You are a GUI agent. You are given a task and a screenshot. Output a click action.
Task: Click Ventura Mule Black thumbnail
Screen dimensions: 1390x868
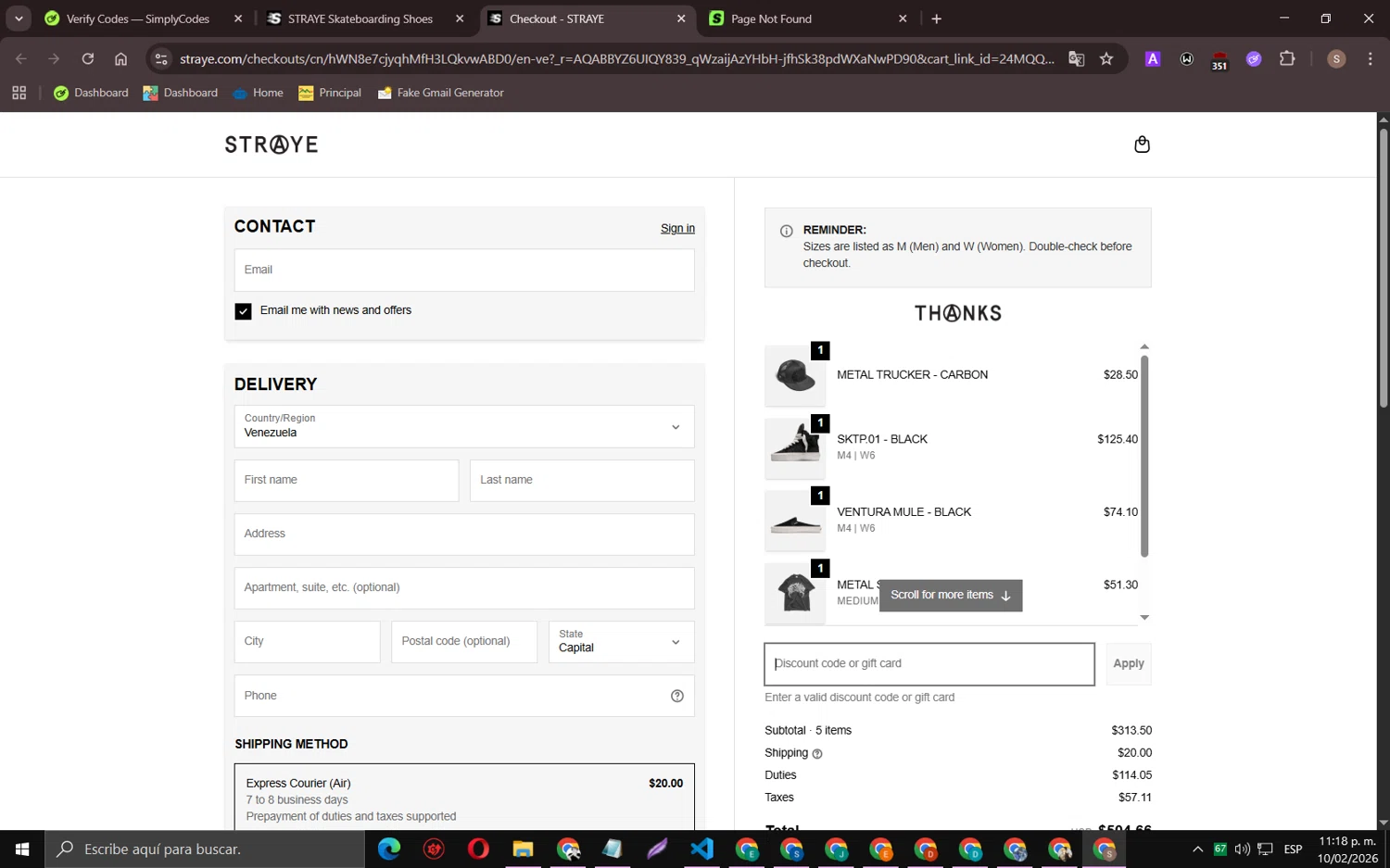tap(795, 520)
